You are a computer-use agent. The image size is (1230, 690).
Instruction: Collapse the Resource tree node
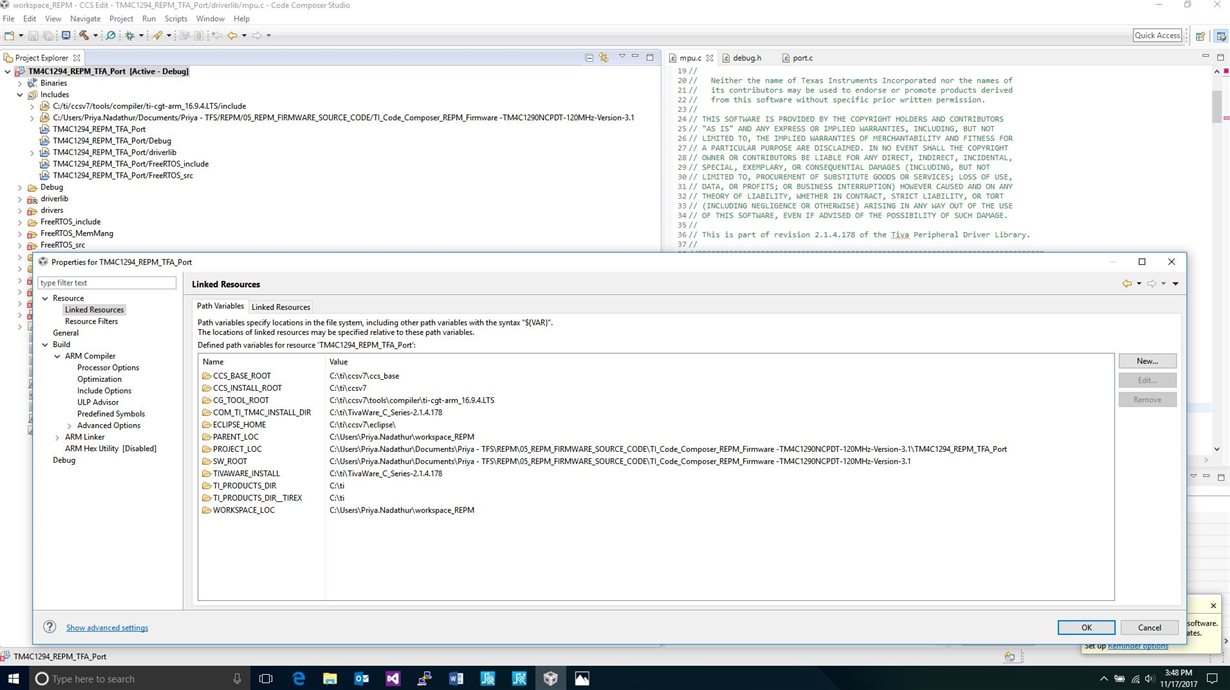click(45, 298)
